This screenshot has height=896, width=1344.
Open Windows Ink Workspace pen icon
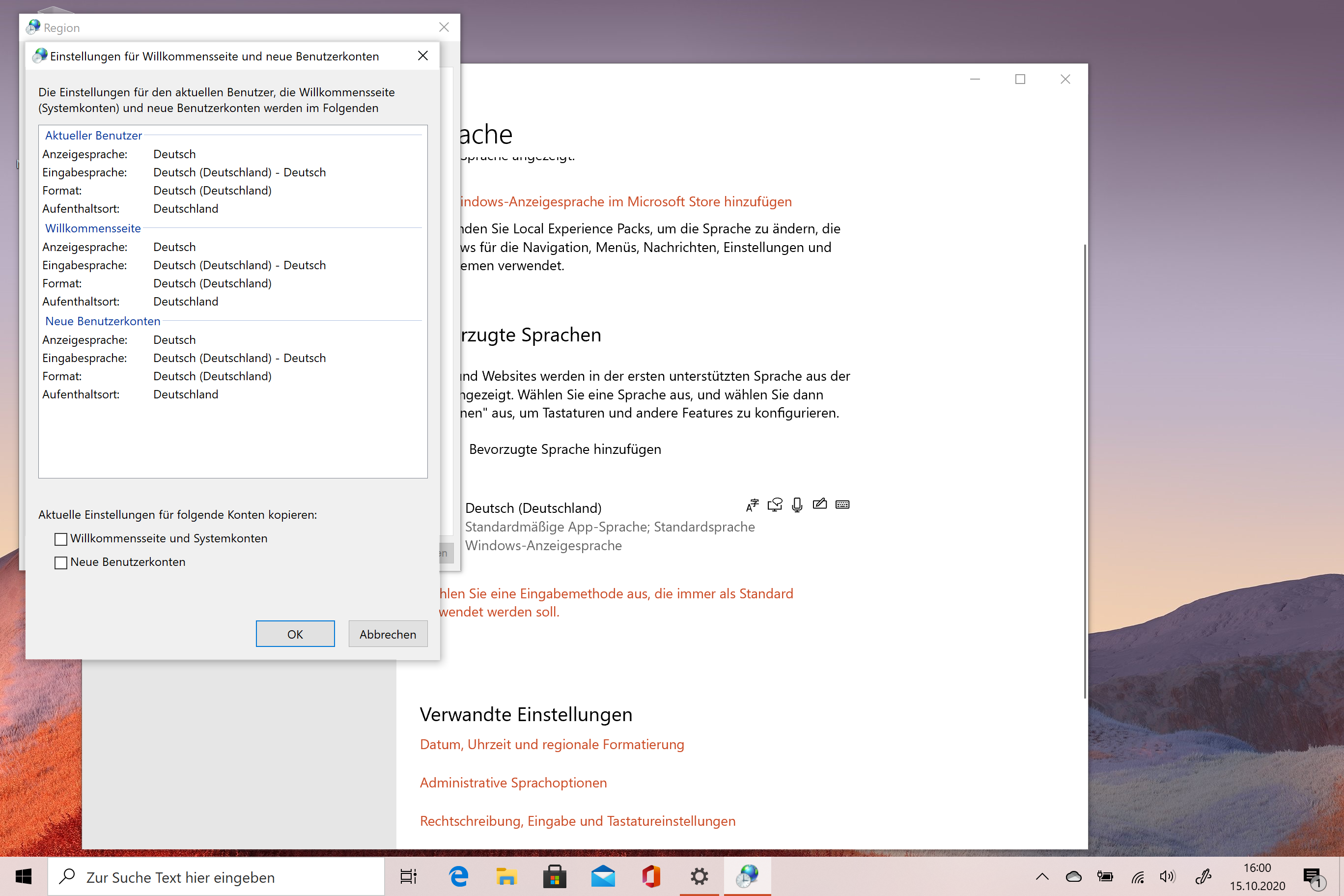click(x=1204, y=876)
